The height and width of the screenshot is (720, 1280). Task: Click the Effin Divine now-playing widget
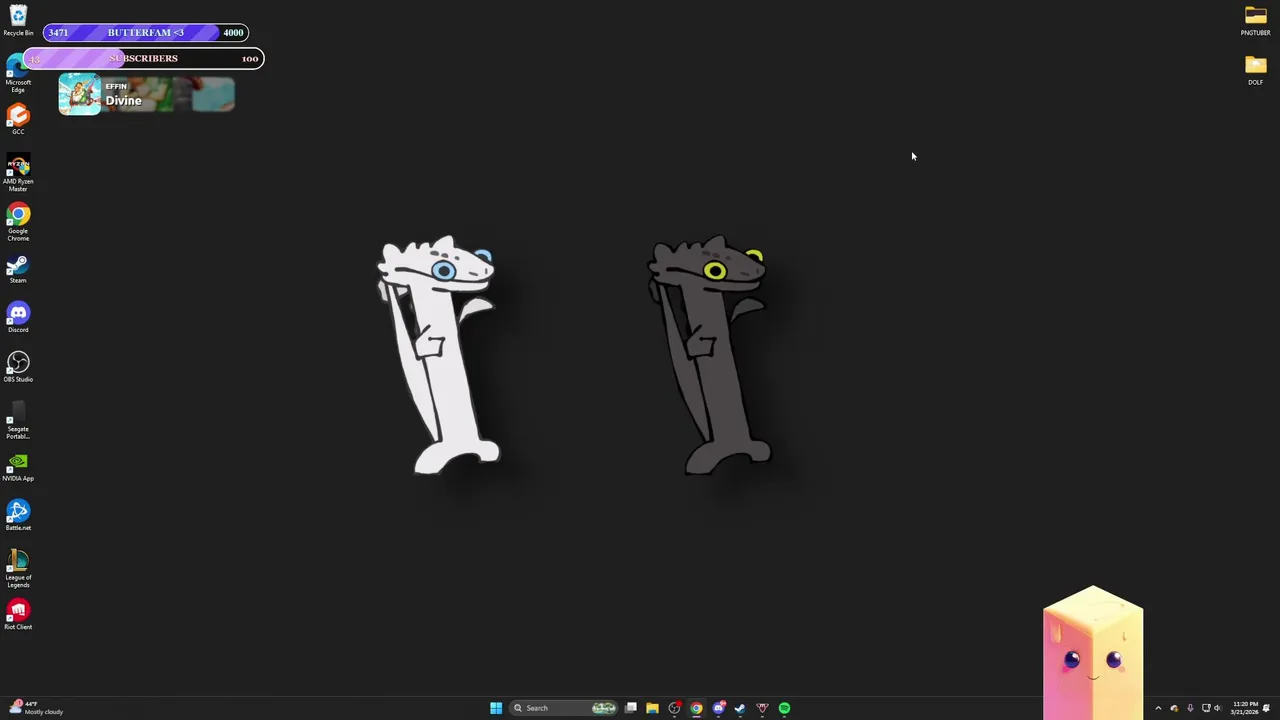point(146,94)
